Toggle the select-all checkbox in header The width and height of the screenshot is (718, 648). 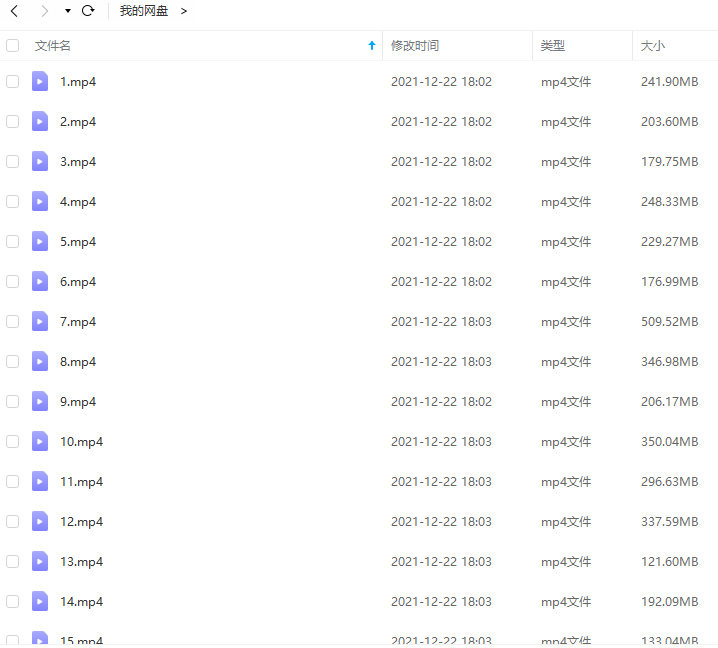point(12,45)
